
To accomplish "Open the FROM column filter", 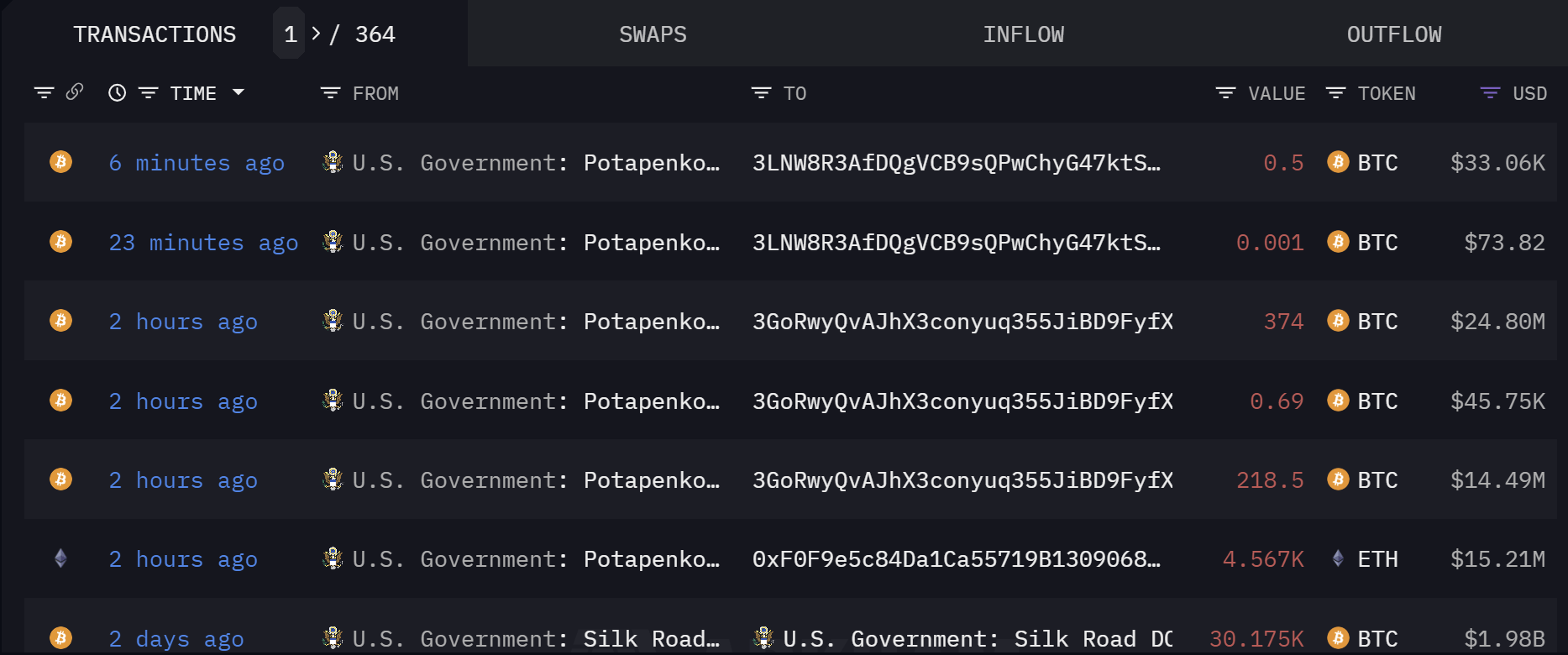I will 330,92.
